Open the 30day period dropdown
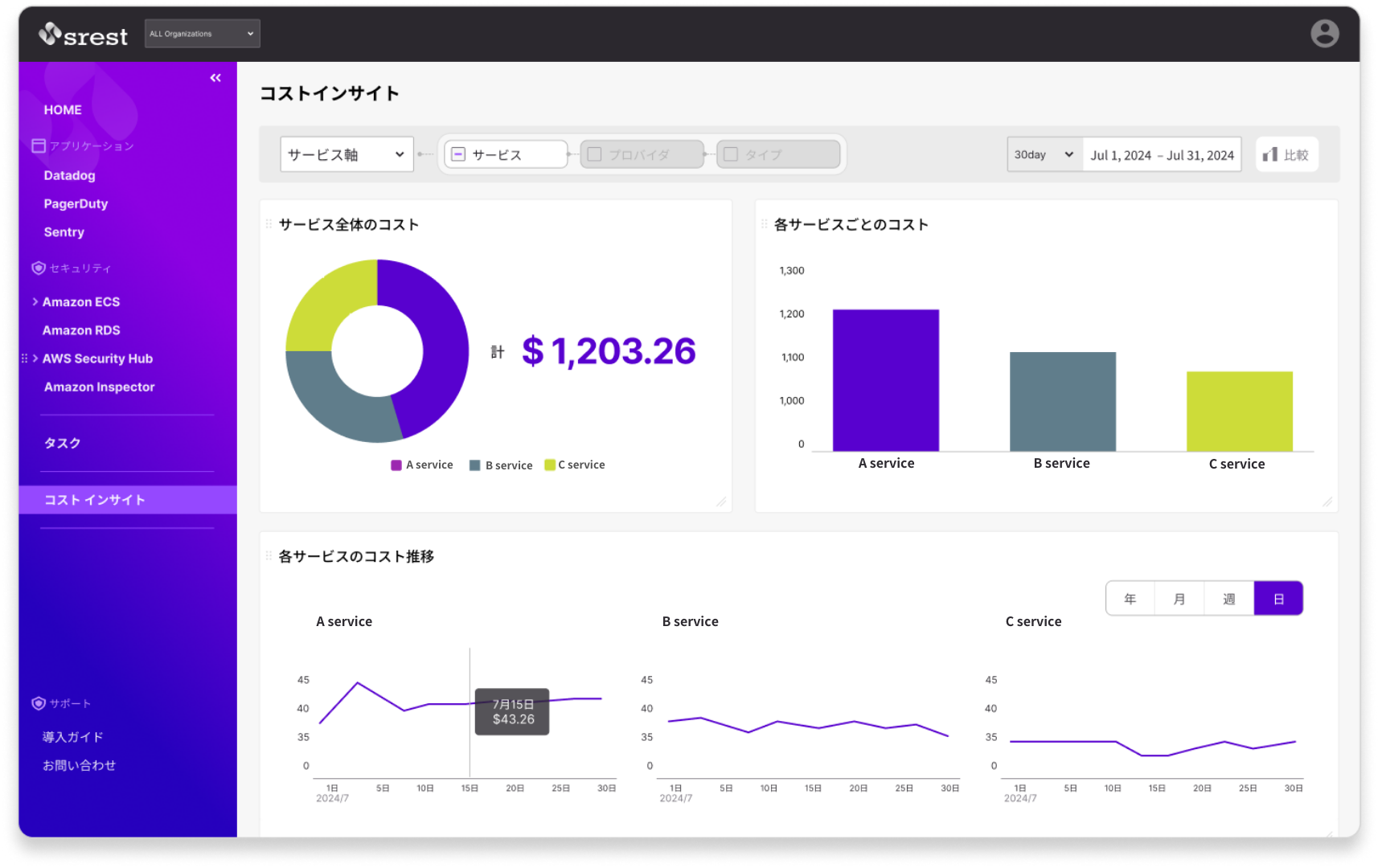This screenshot has height=868, width=1378. (1044, 154)
